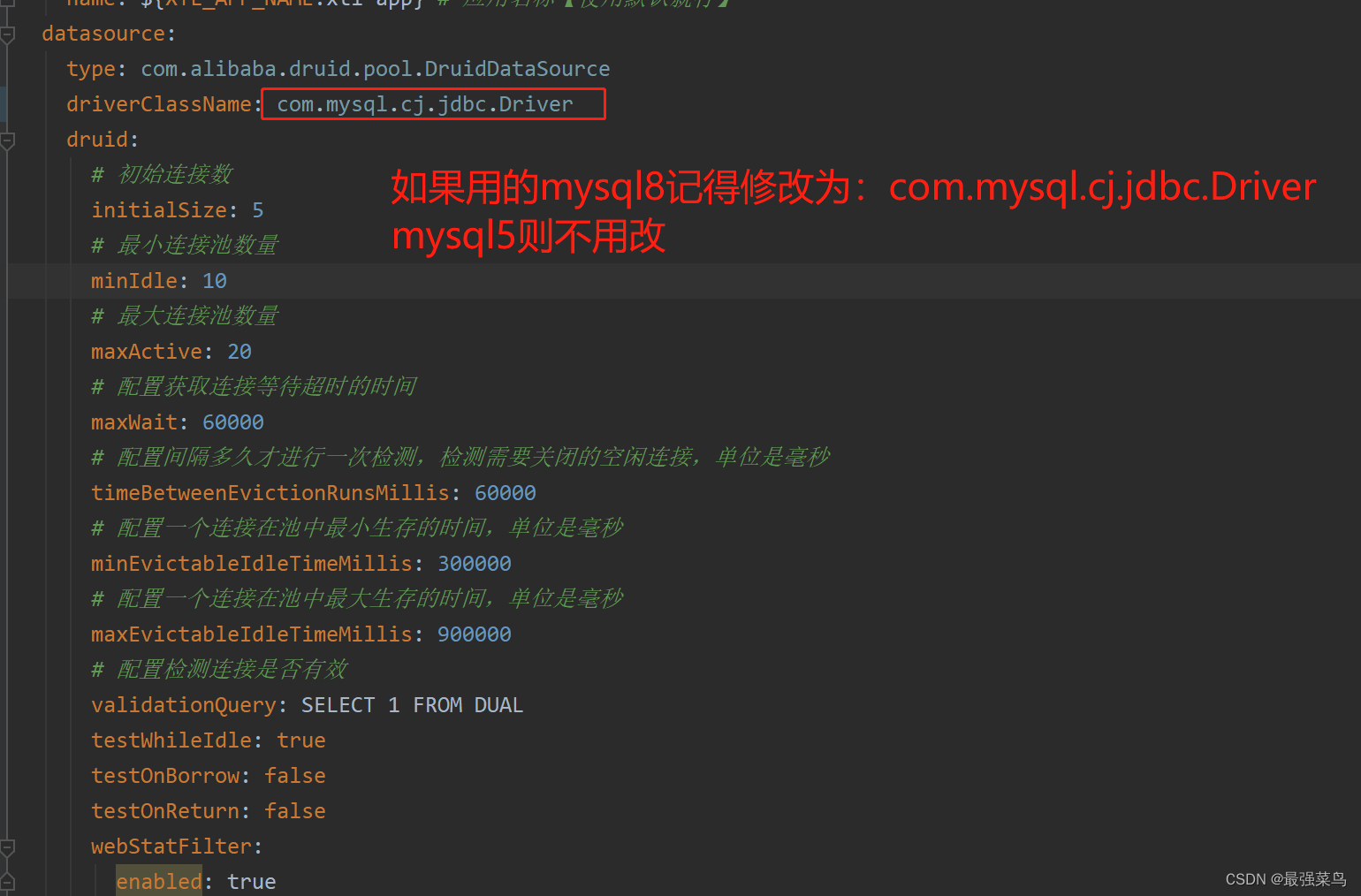Viewport: 1361px width, 896px height.
Task: Click the testWhileIdle value true
Action: (301, 740)
